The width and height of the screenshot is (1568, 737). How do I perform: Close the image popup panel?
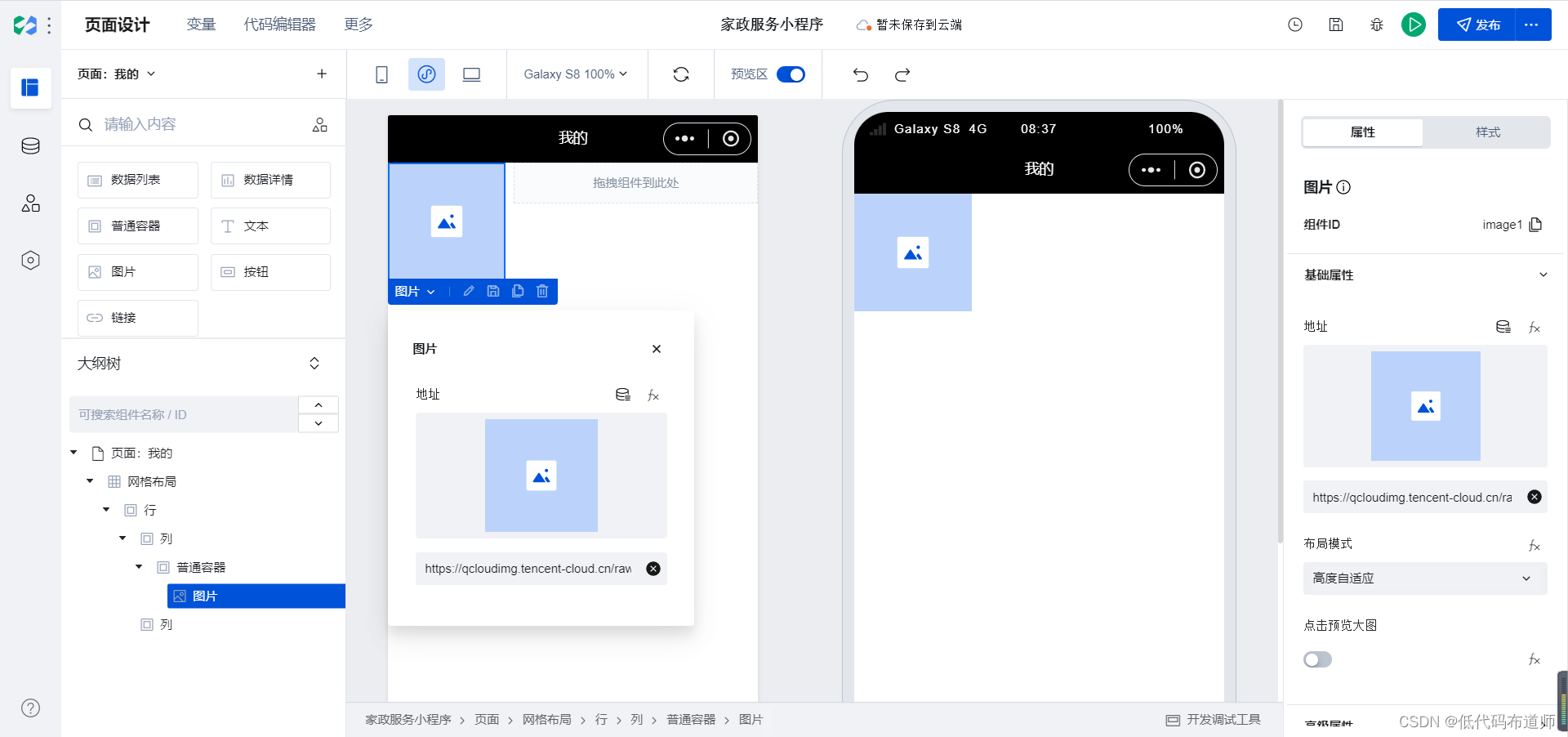pyautogui.click(x=657, y=349)
